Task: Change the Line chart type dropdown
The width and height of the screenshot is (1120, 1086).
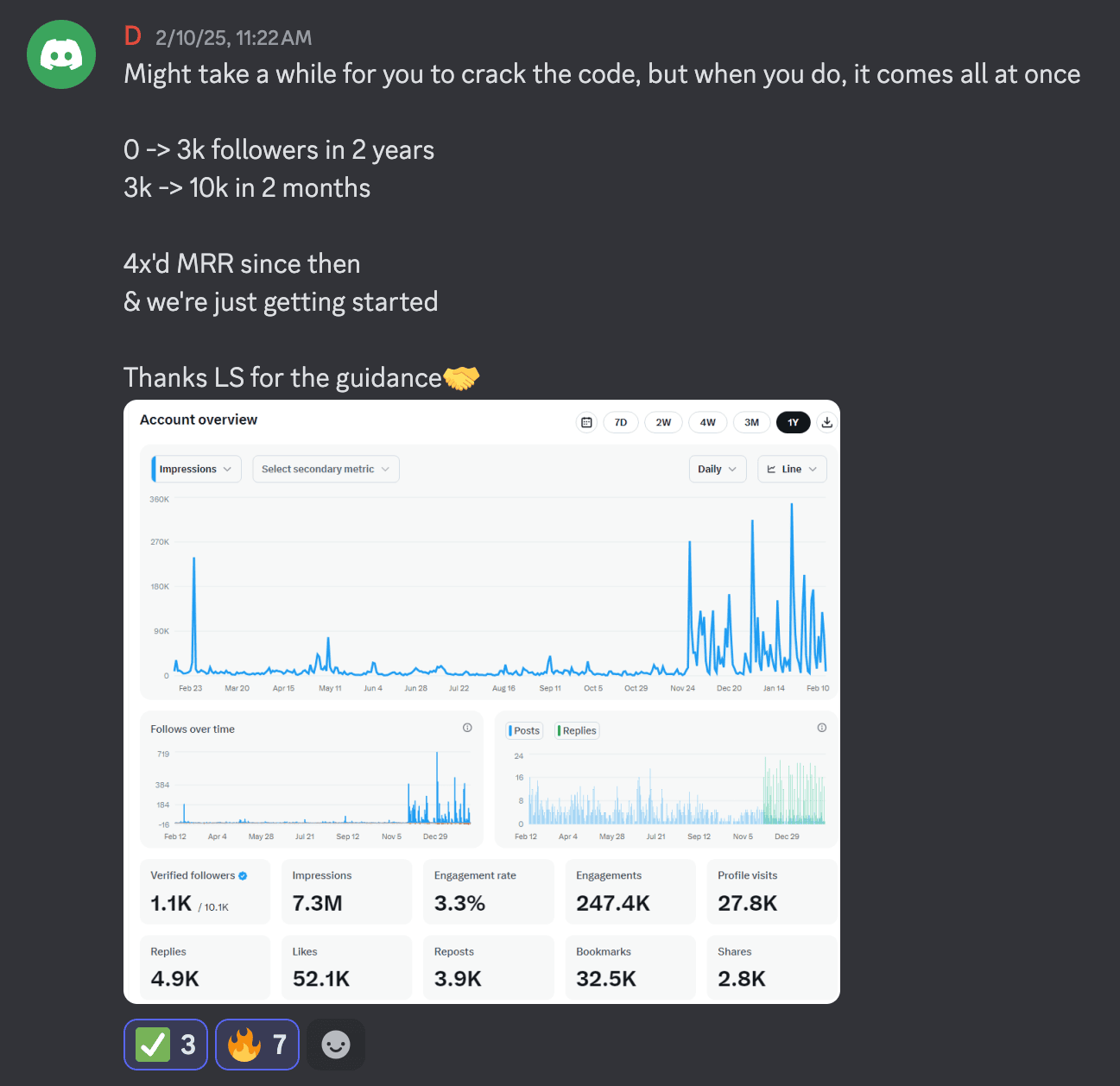Action: (792, 469)
